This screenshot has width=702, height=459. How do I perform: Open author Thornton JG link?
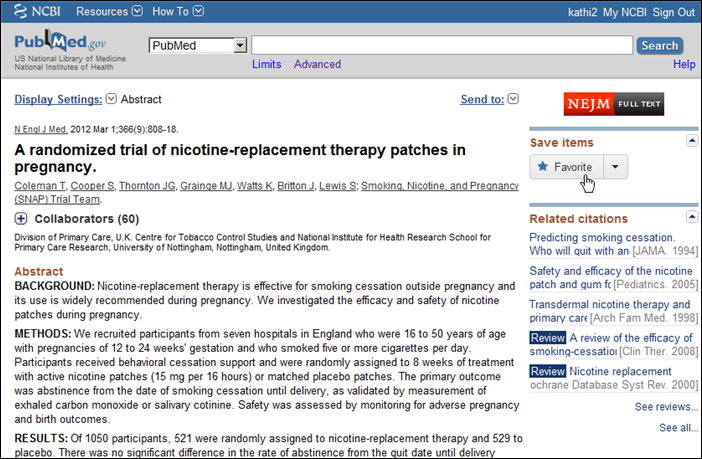click(147, 185)
